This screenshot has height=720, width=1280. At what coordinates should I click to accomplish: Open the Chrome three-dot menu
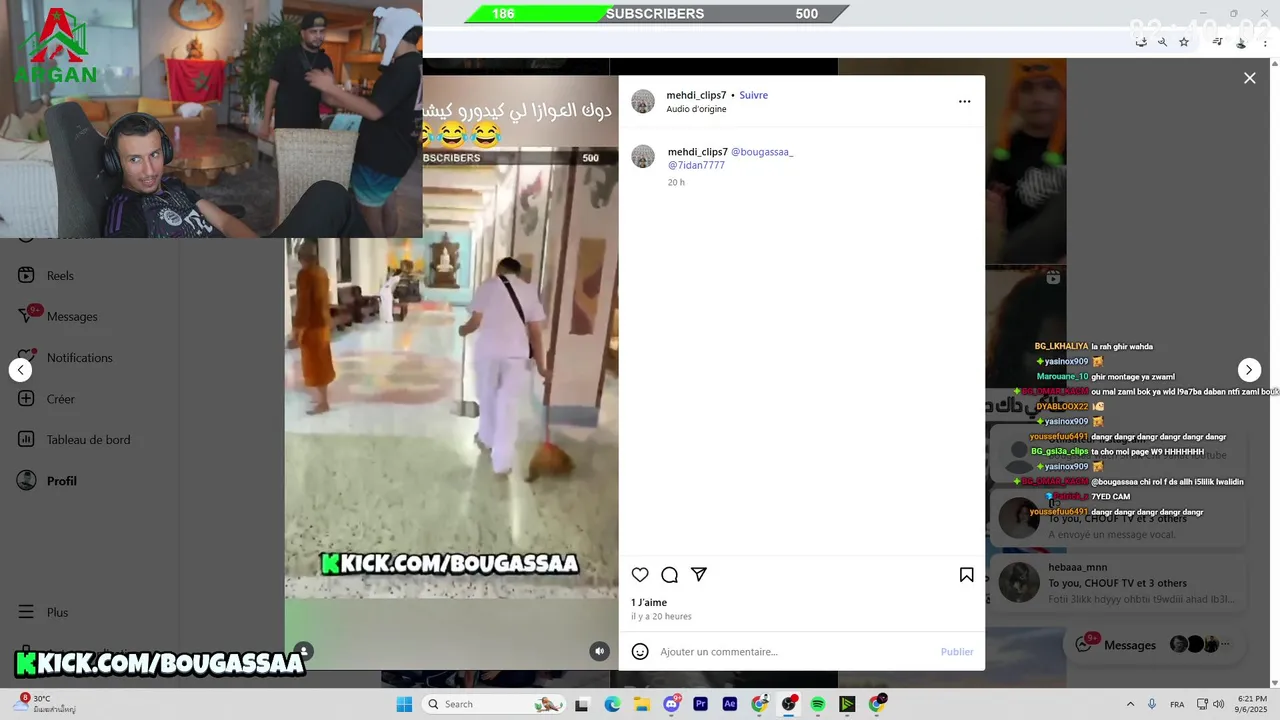(x=1264, y=42)
